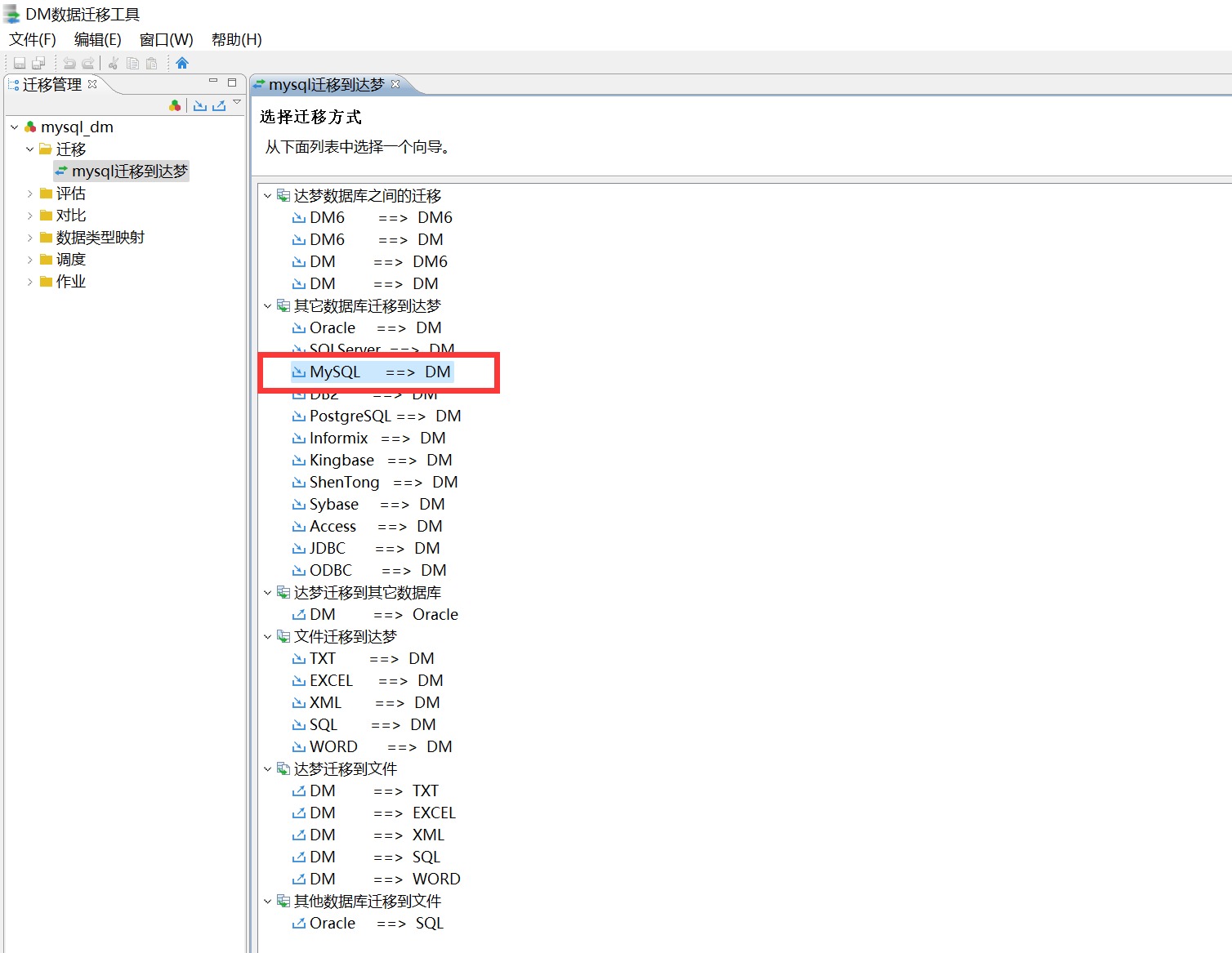This screenshot has height=953, width=1232.
Task: Click the Paste toolbar icon
Action: point(151,63)
